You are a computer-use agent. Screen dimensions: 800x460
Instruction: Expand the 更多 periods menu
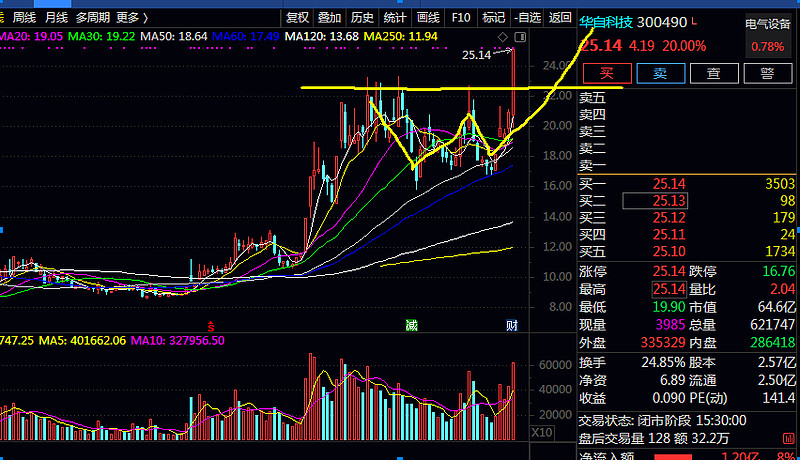point(132,18)
